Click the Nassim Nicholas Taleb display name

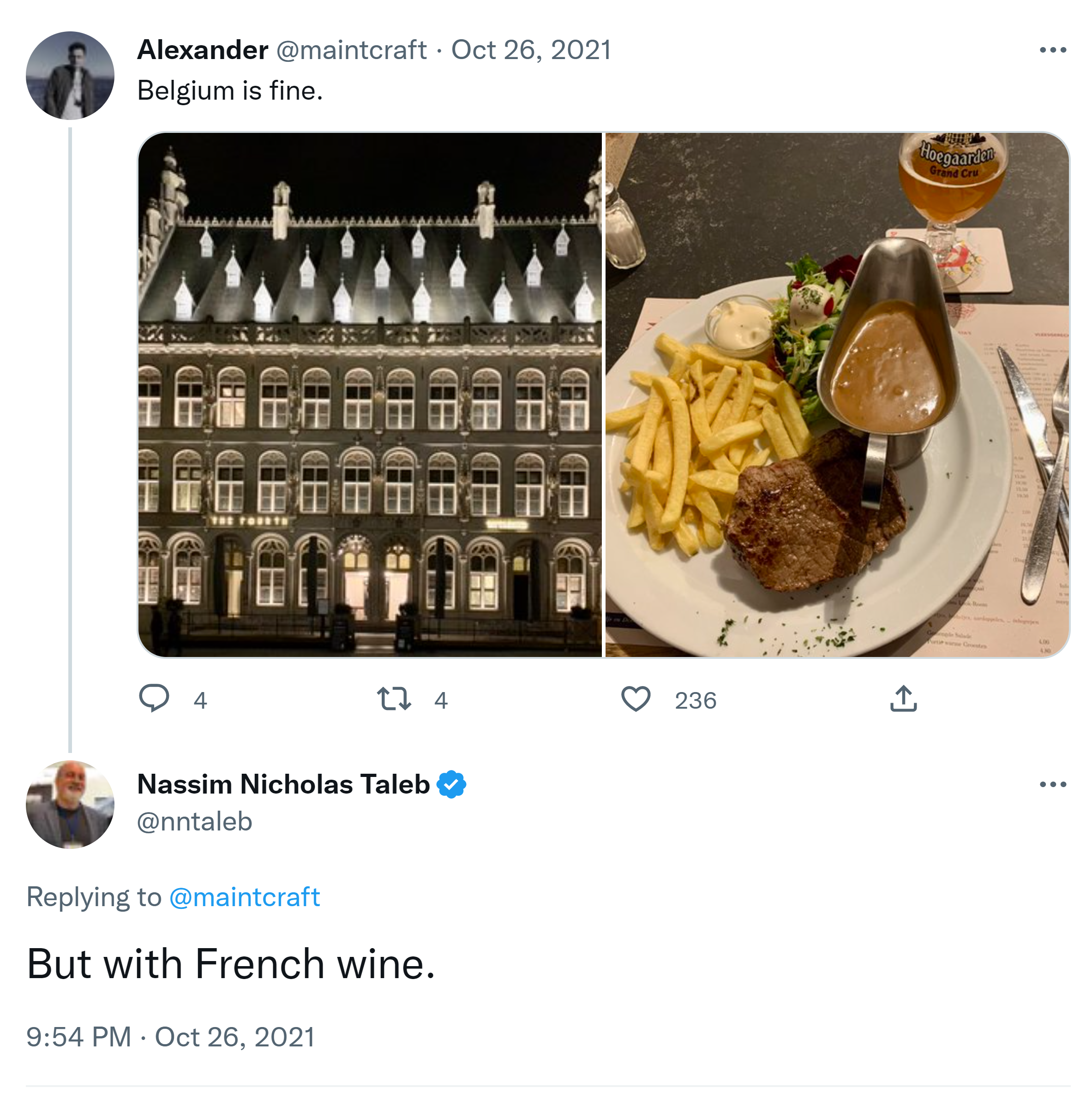tap(283, 784)
